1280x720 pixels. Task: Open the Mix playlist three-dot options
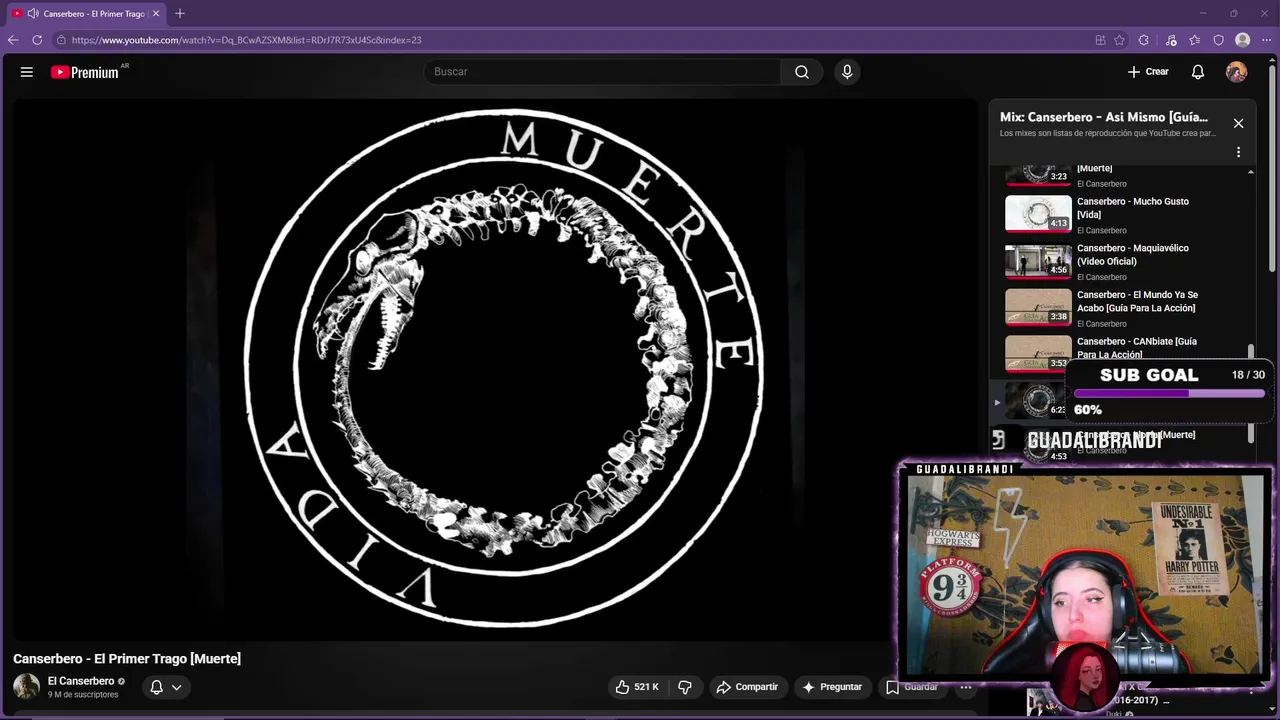coord(1238,152)
